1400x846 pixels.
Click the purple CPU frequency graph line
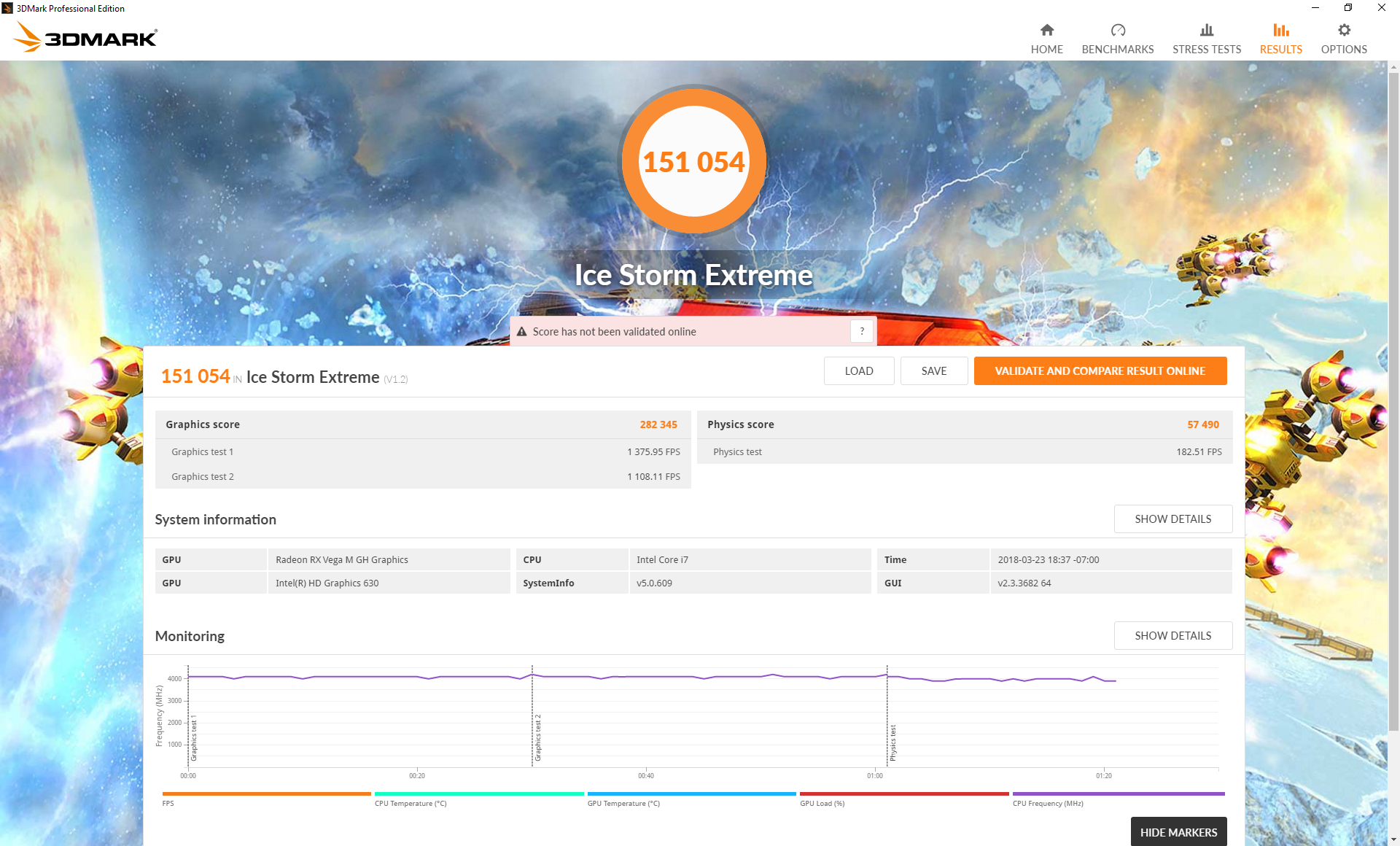pyautogui.click(x=653, y=677)
